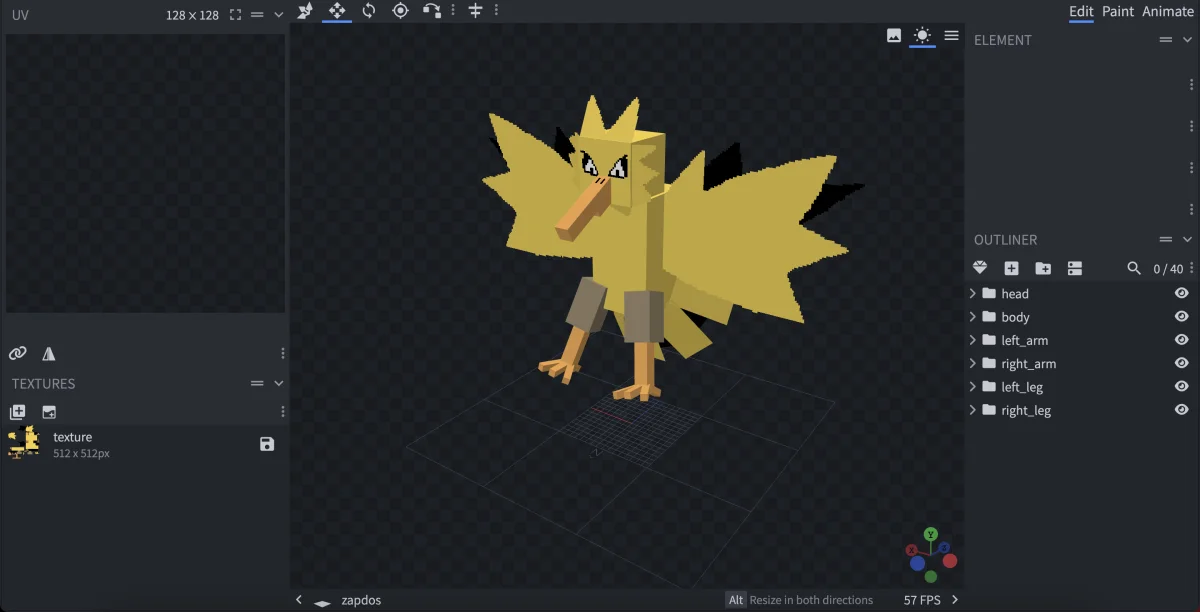Expand the left_arm group

click(973, 340)
